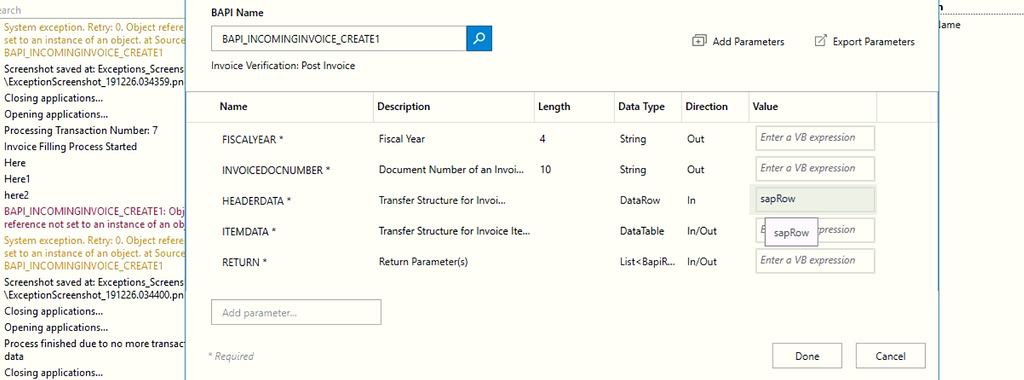
Task: Cancel the BAPI parameters dialog
Action: click(x=891, y=356)
